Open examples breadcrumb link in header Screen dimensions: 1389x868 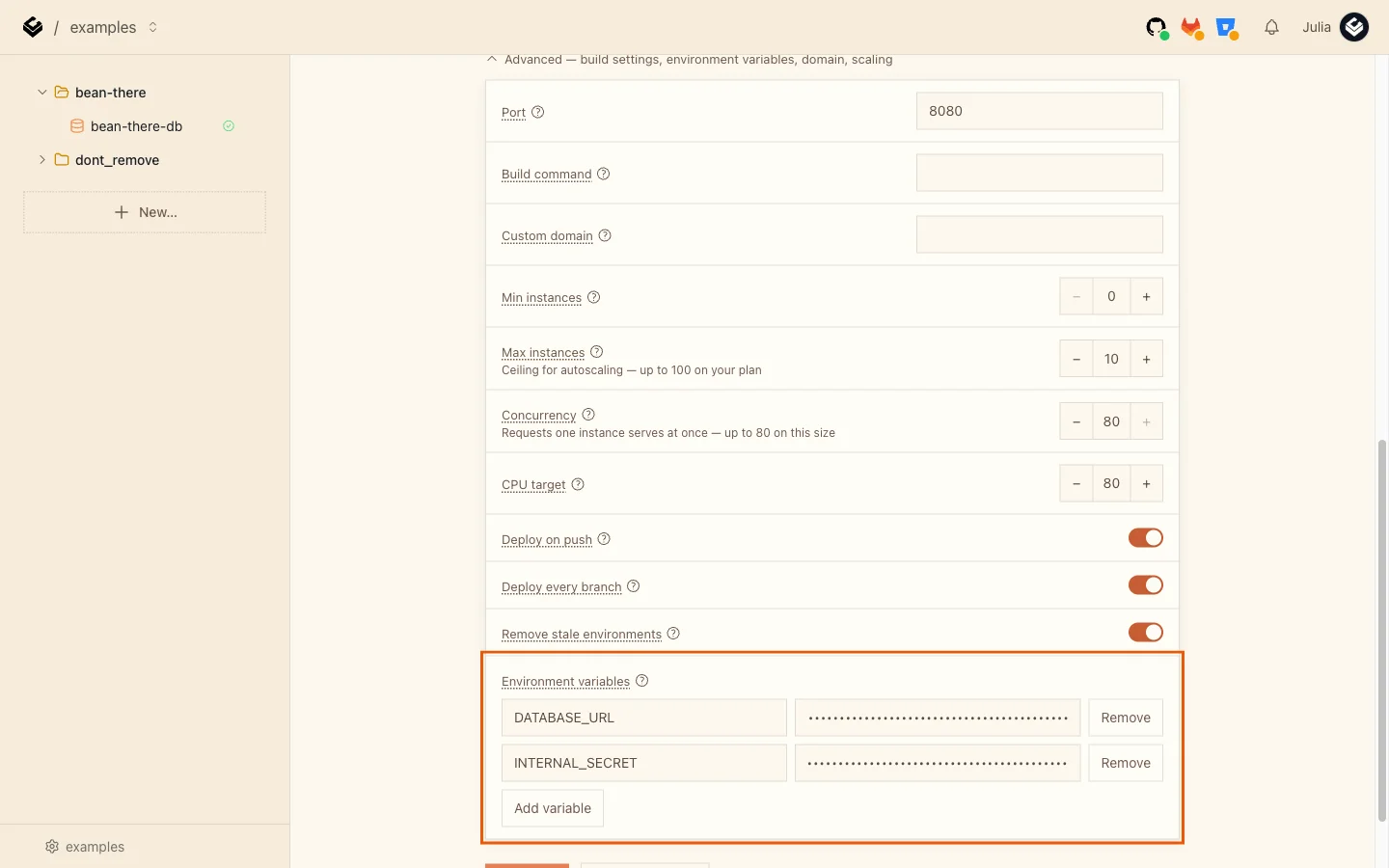pos(103,27)
